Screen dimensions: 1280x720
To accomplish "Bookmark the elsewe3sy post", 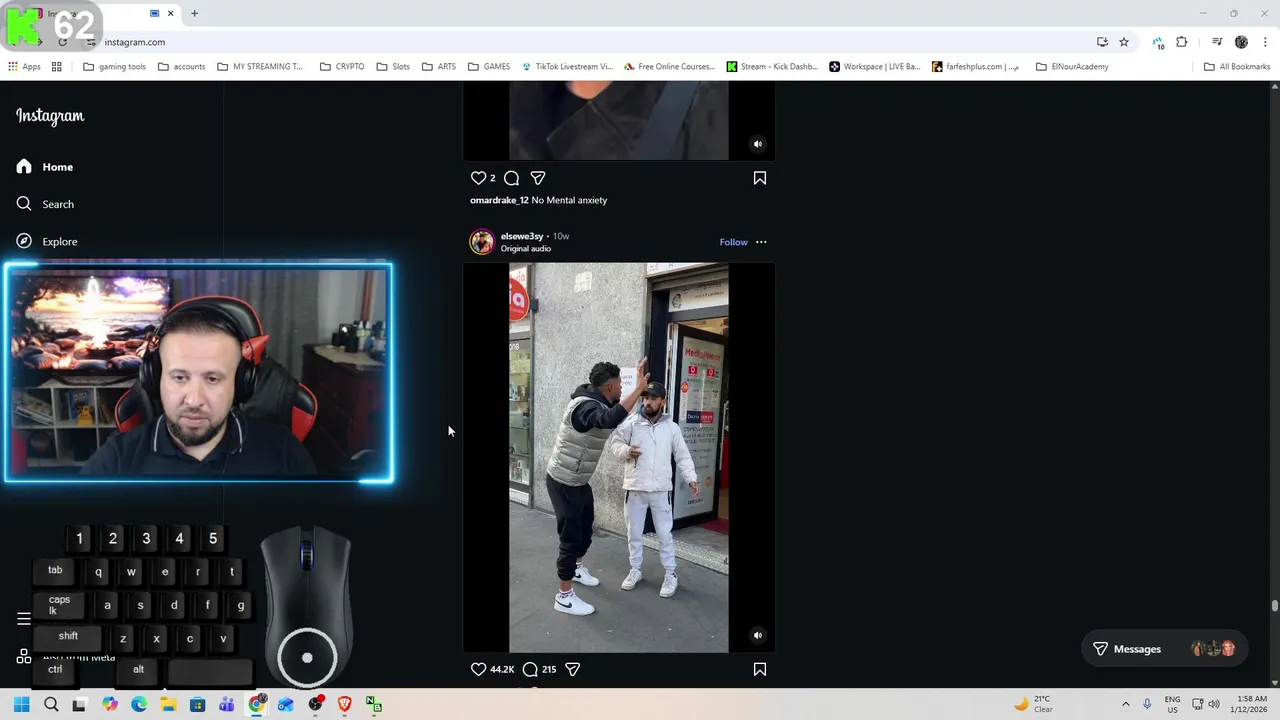I will [760, 669].
